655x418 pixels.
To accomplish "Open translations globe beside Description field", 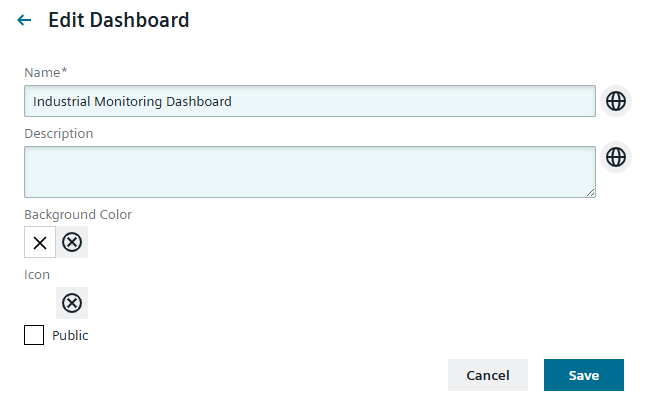I will [616, 157].
